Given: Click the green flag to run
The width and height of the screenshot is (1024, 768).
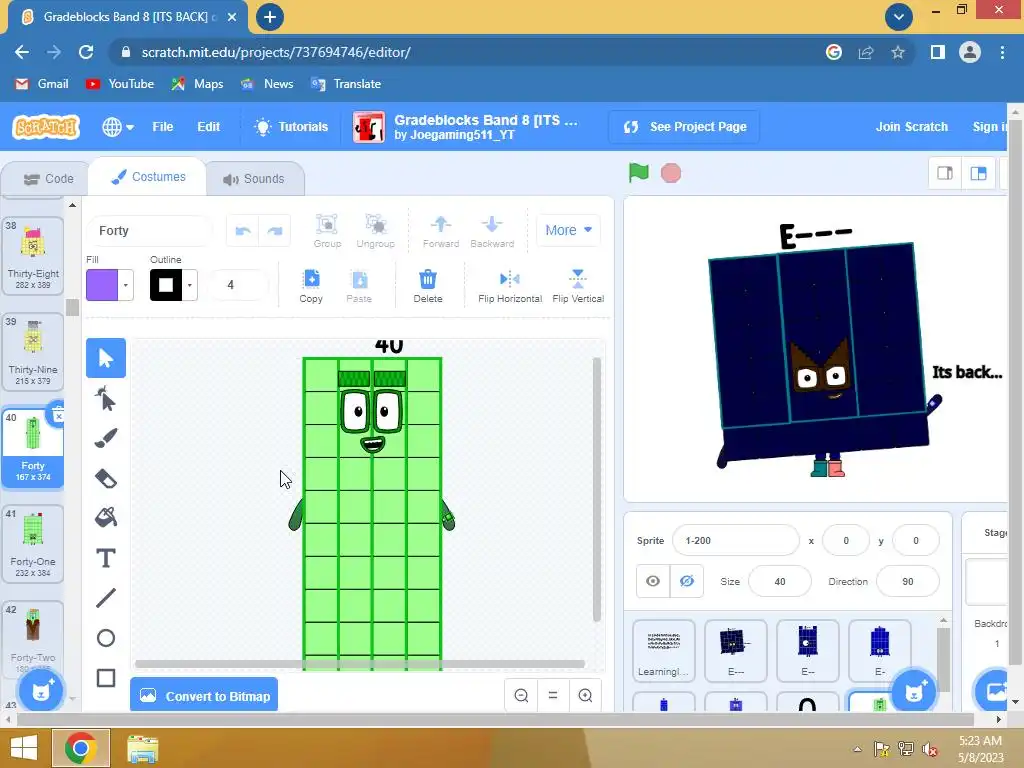Looking at the screenshot, I should click(638, 173).
